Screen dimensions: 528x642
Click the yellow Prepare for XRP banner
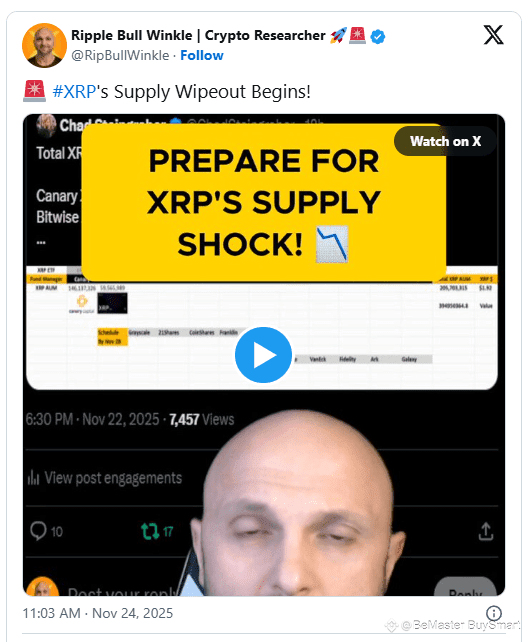pyautogui.click(x=264, y=202)
